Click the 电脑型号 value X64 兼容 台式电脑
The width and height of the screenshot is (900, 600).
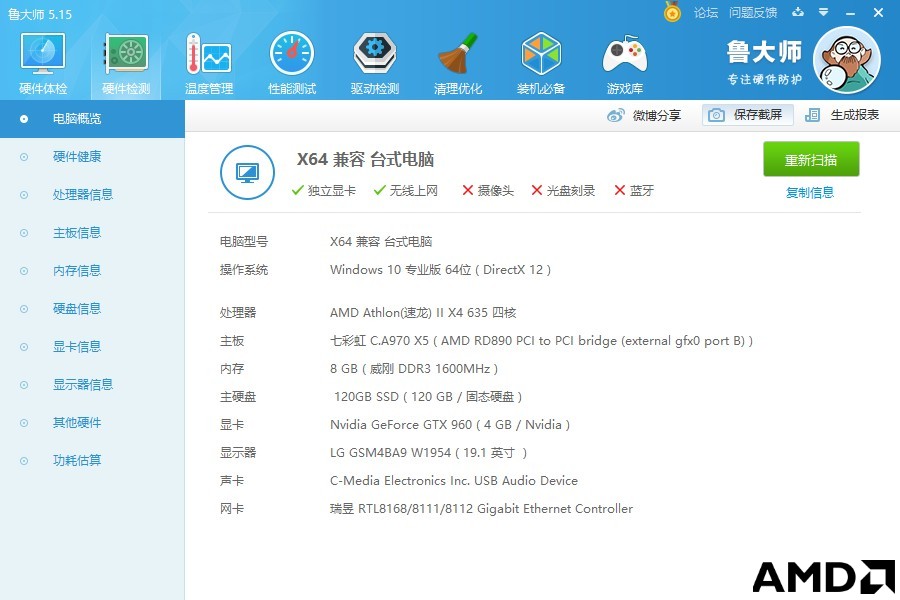pyautogui.click(x=381, y=242)
